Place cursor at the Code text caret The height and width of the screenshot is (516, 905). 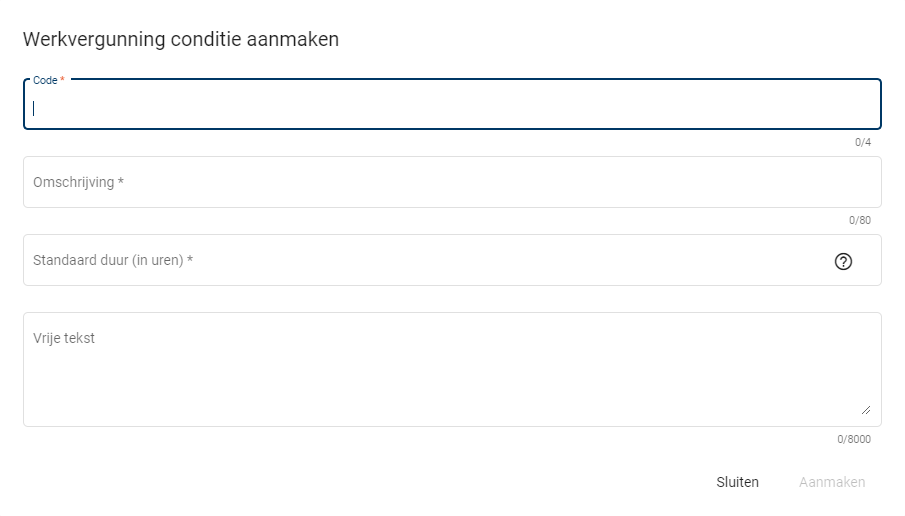[x=34, y=108]
